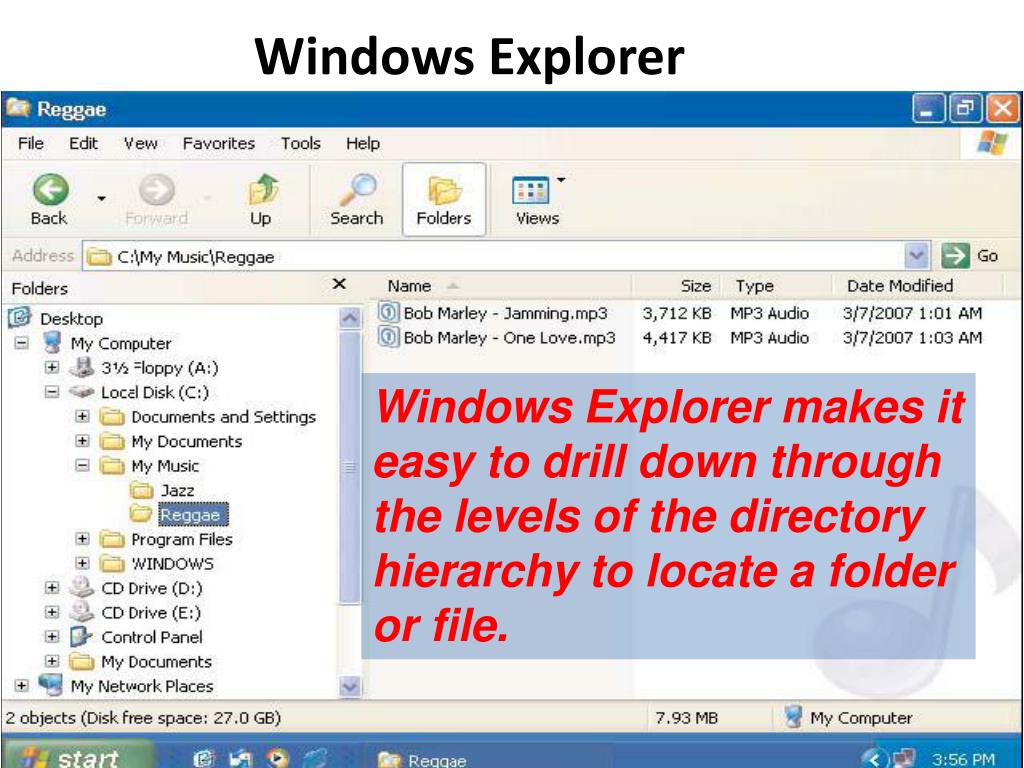Image resolution: width=1024 pixels, height=768 pixels.
Task: Select Desktop icon in folder tree
Action: [x=20, y=317]
